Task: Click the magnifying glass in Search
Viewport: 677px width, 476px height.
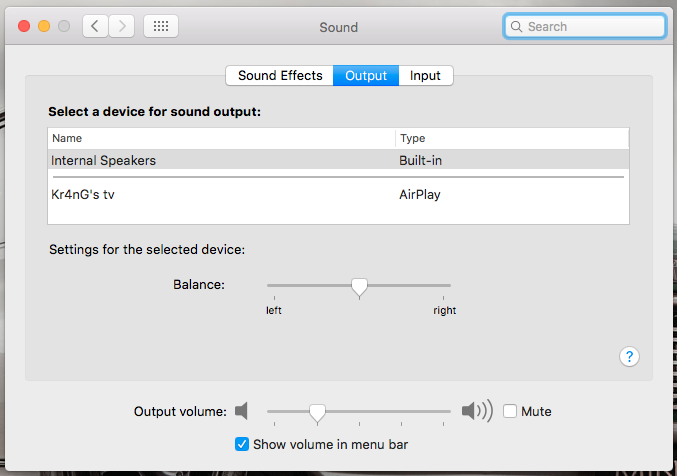Action: tap(516, 27)
